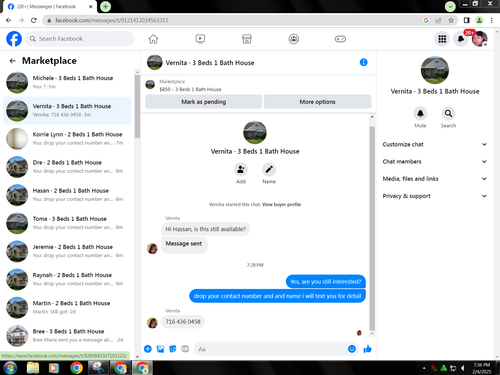The width and height of the screenshot is (500, 375).
Task: Click the volume speaker tray icon
Action: click(463, 368)
